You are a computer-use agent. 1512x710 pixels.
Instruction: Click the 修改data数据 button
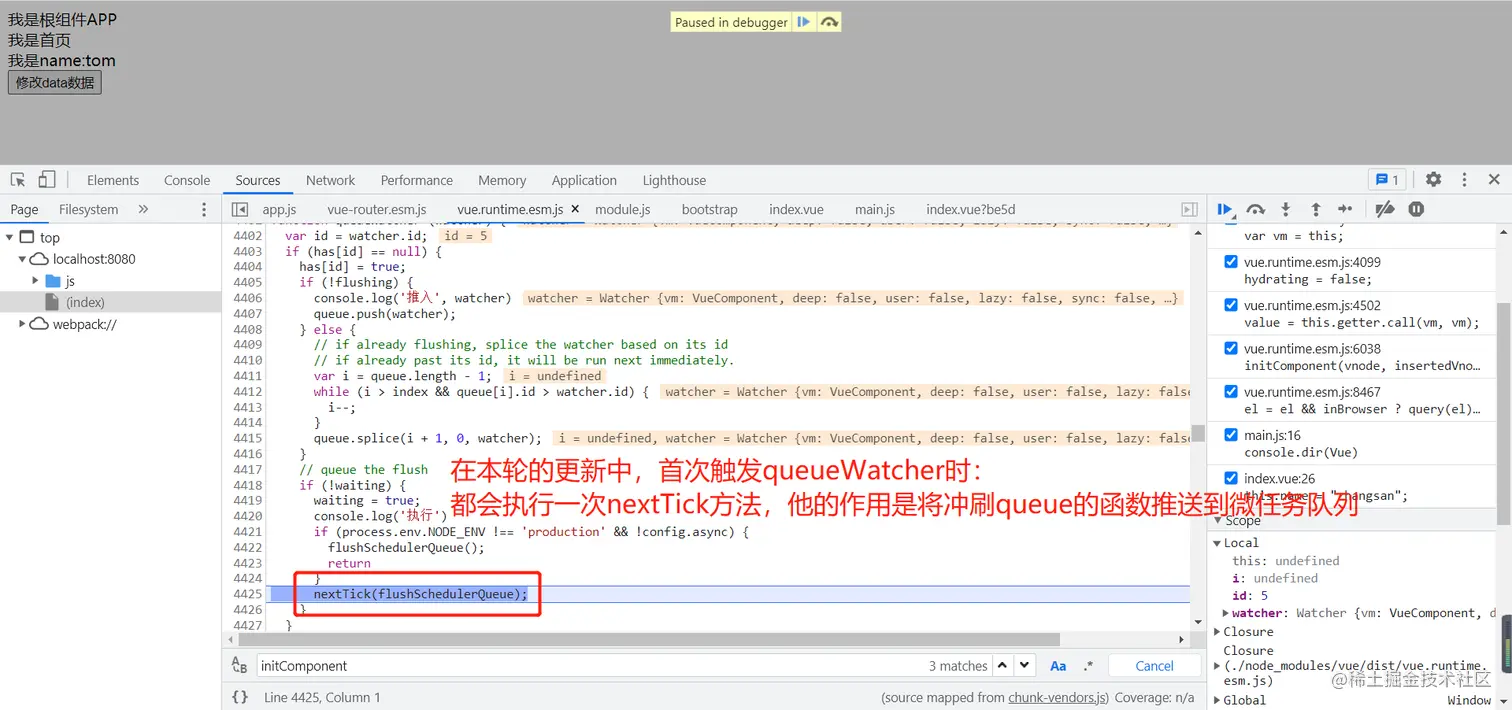55,82
